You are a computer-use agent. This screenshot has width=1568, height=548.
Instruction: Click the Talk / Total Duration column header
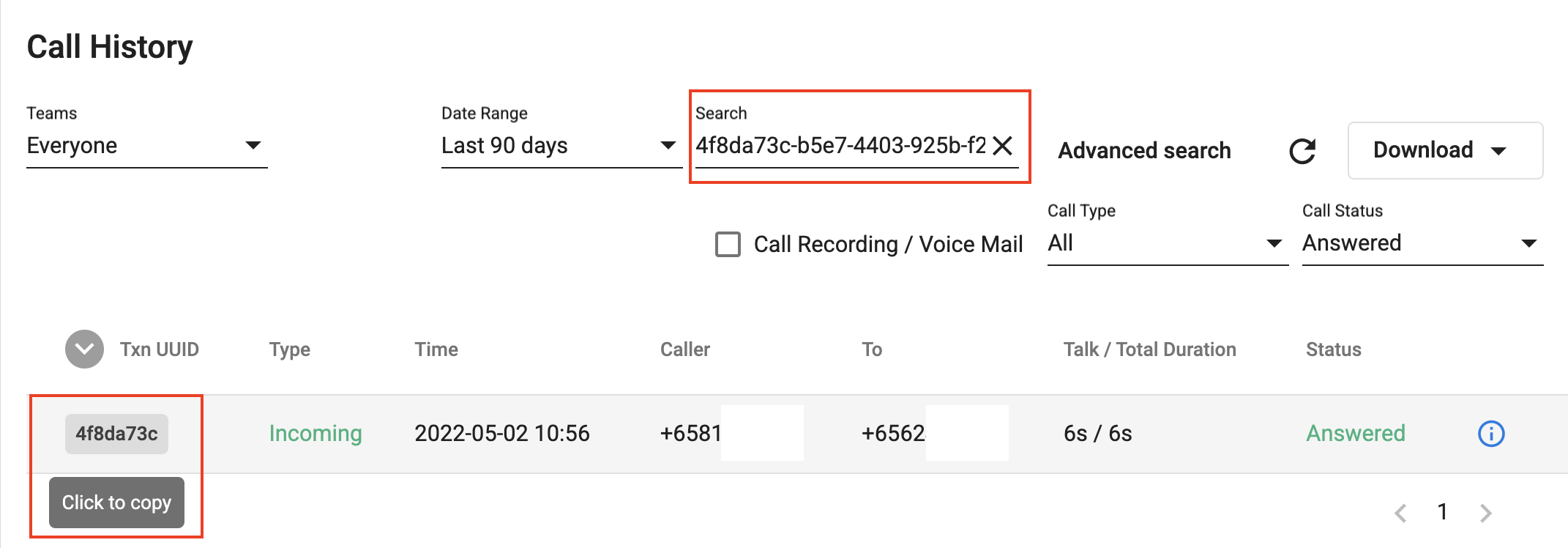point(1149,349)
